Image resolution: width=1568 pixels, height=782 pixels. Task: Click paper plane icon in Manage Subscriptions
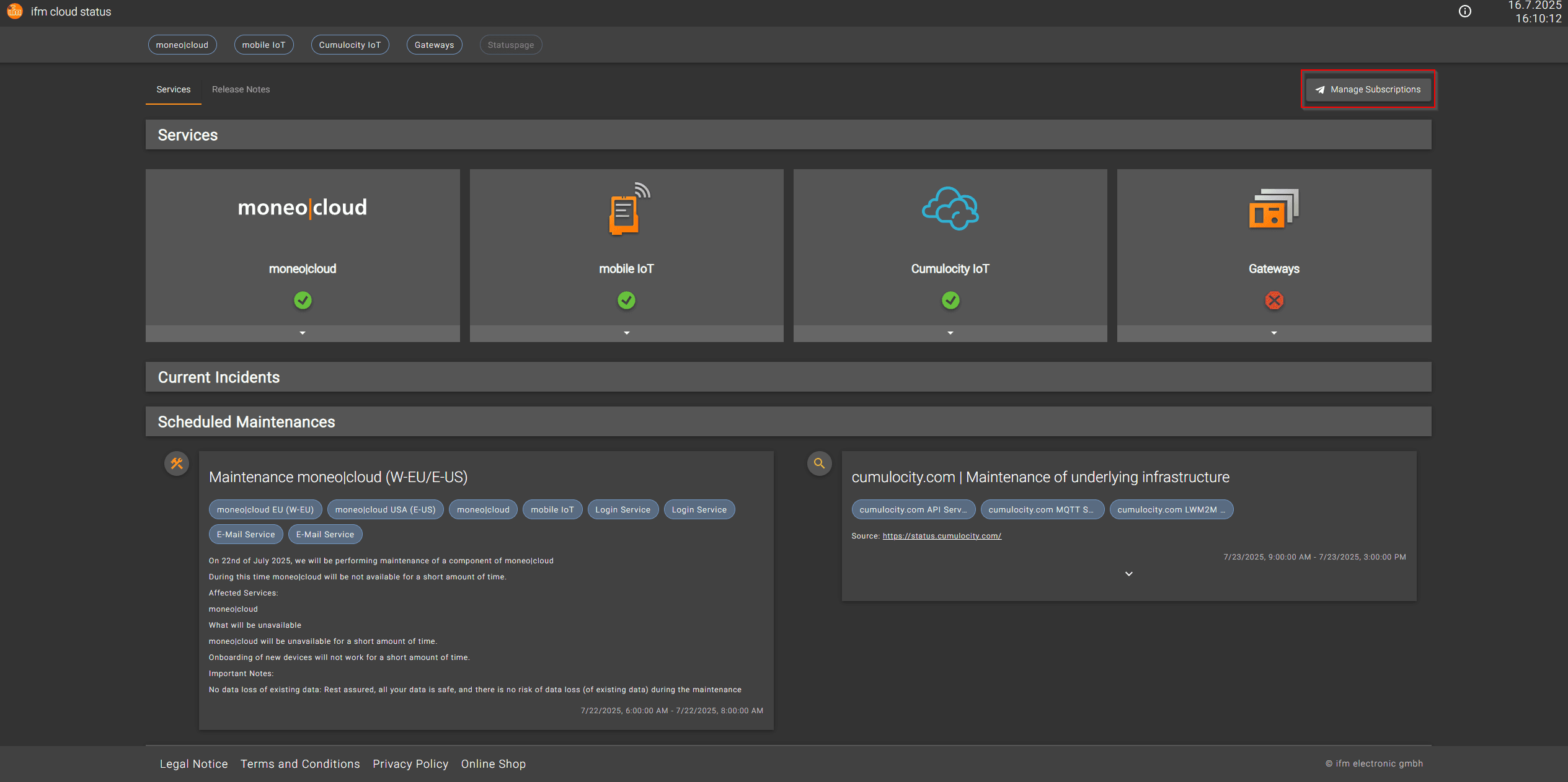[x=1320, y=90]
